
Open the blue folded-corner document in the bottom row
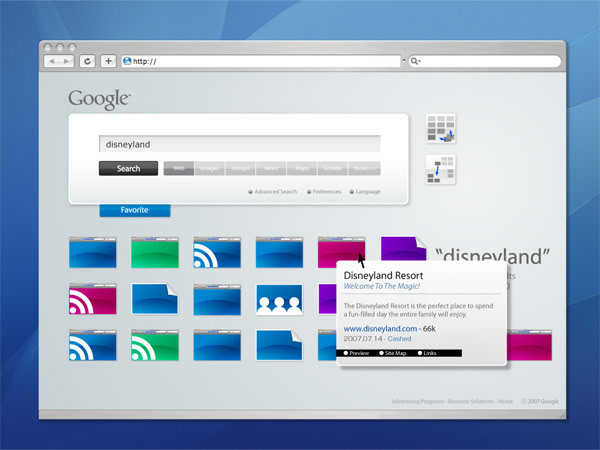(279, 345)
